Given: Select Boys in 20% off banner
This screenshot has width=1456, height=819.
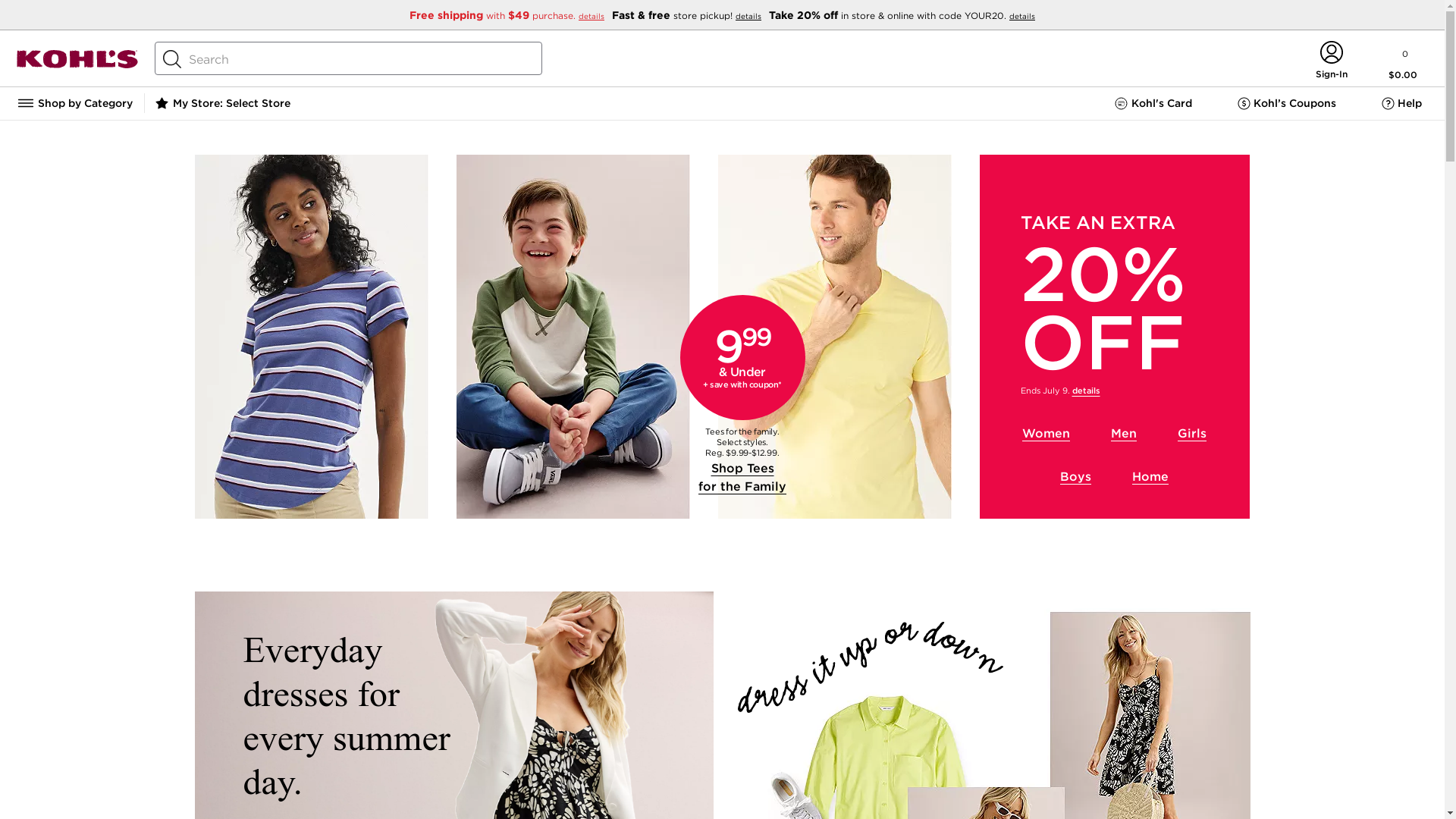Looking at the screenshot, I should coord(1075,477).
